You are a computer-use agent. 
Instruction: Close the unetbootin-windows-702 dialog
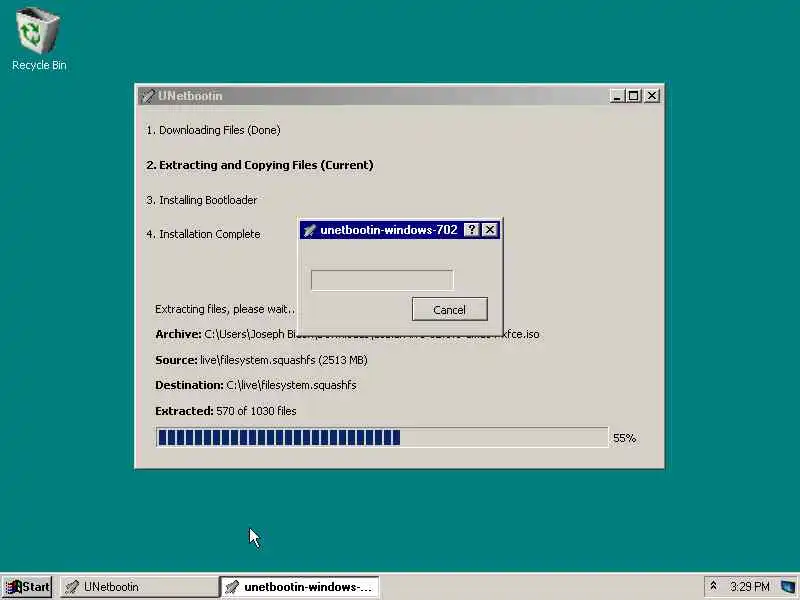pos(490,230)
